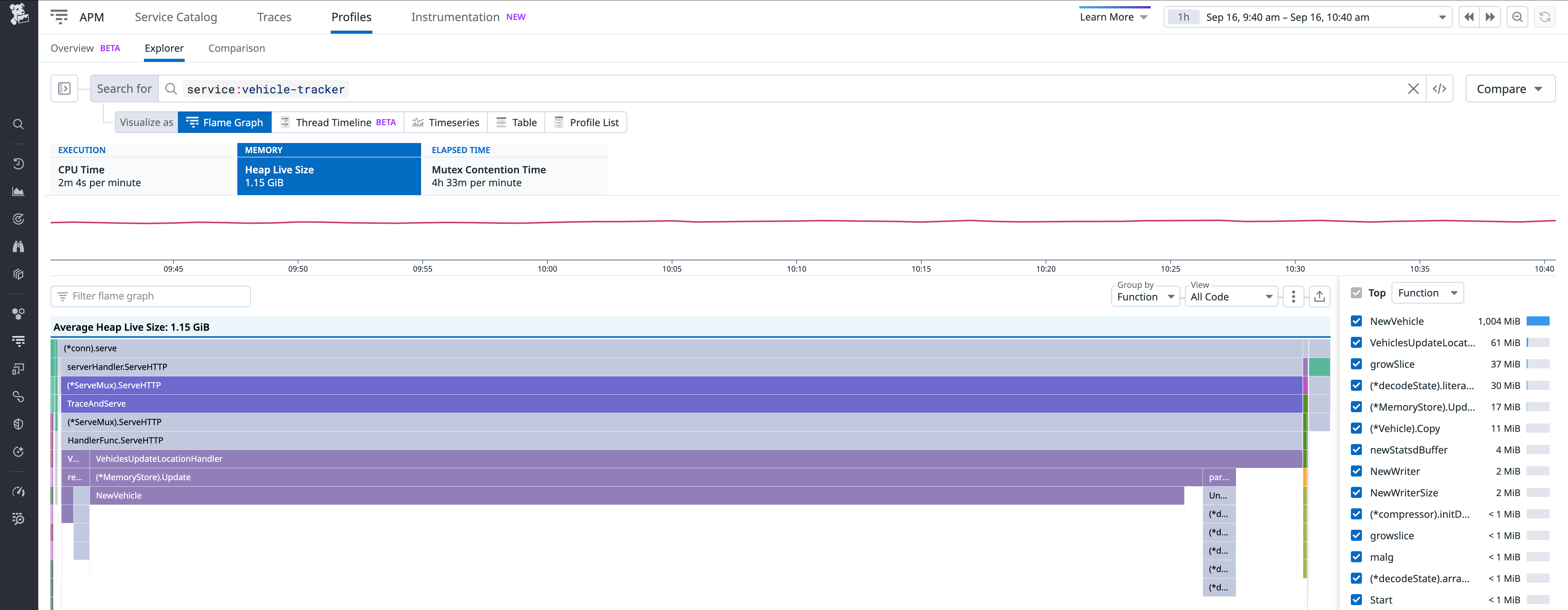1568x610 pixels.
Task: Click the refresh icon at the top right
Action: 1545,17
